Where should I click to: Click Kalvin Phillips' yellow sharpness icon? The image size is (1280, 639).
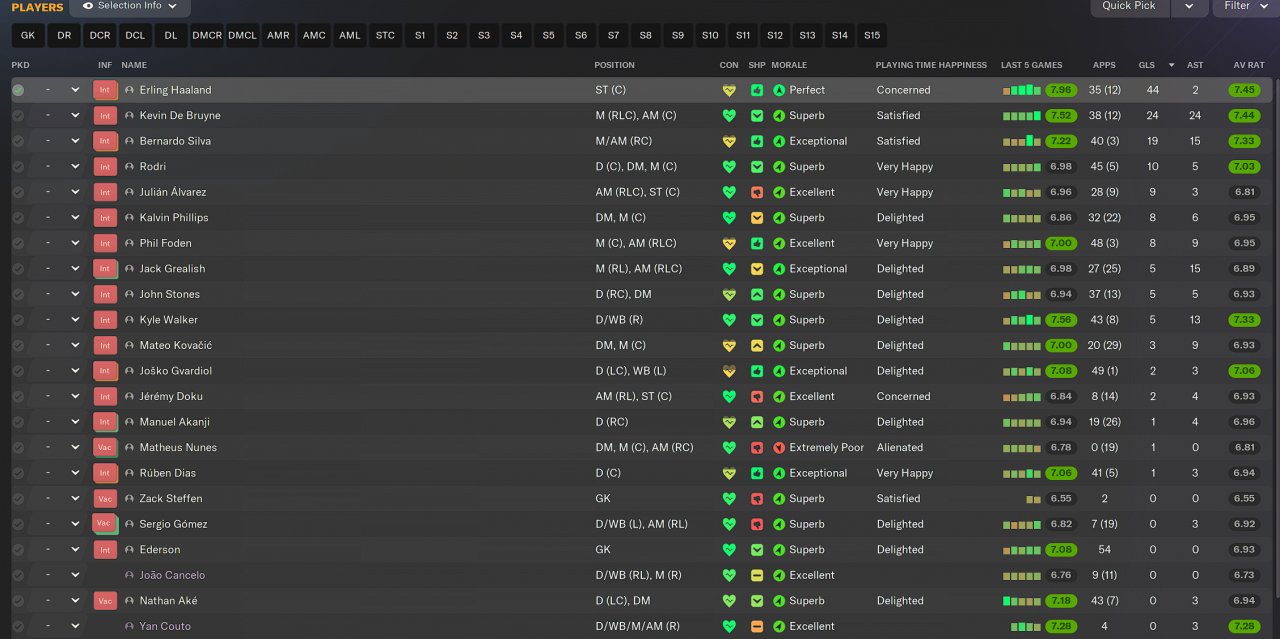(757, 218)
